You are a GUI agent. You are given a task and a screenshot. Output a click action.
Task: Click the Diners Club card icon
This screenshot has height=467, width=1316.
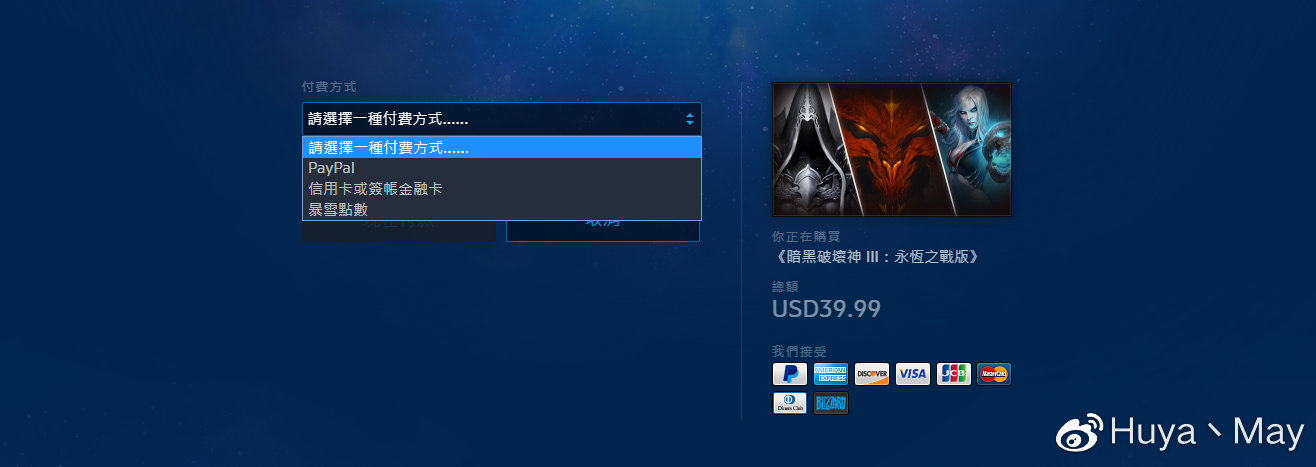point(790,404)
